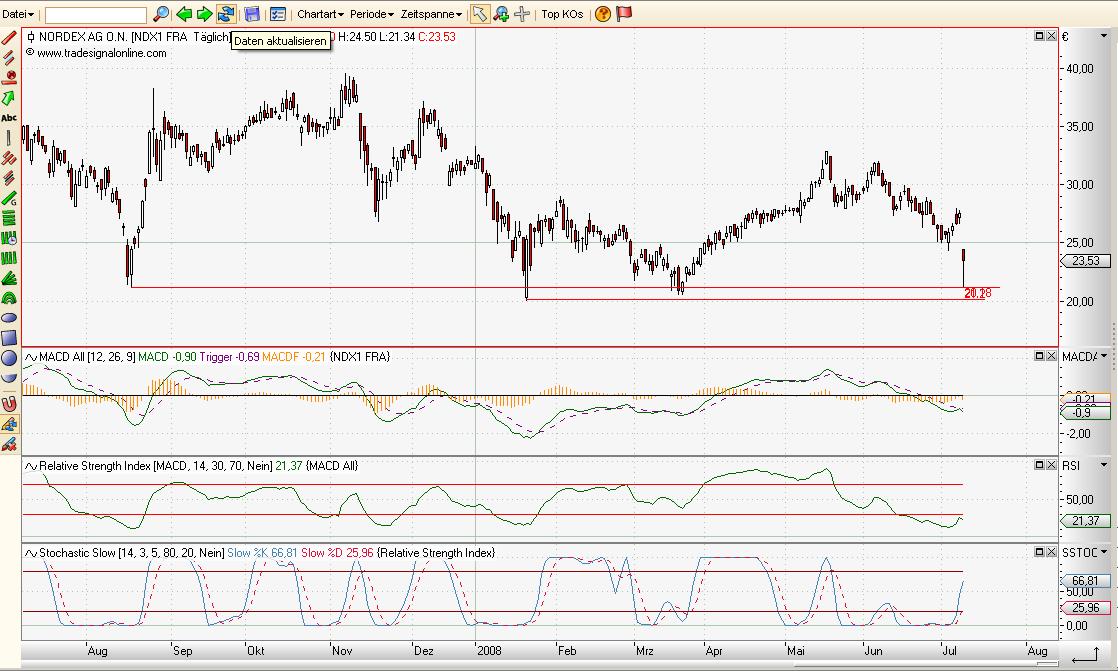Go forward with the green right arrow
The image size is (1118, 671).
click(205, 14)
